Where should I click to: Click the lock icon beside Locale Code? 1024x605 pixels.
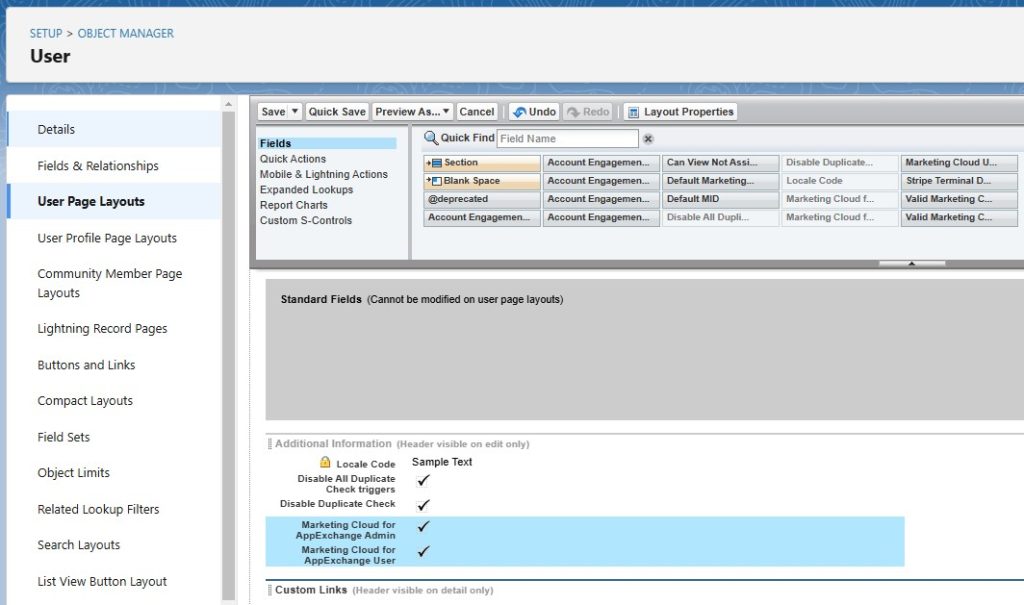[x=325, y=462]
